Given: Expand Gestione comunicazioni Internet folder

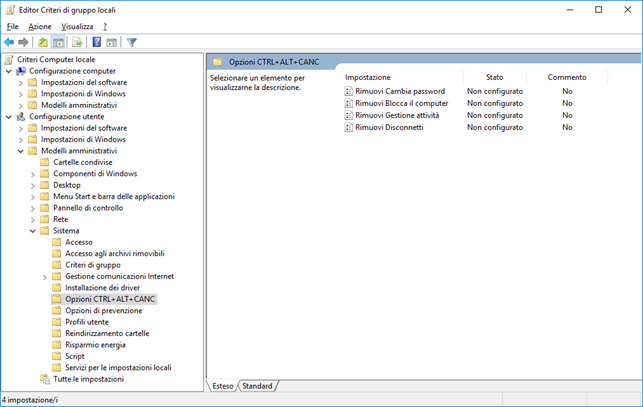Looking at the screenshot, I should 45,277.
